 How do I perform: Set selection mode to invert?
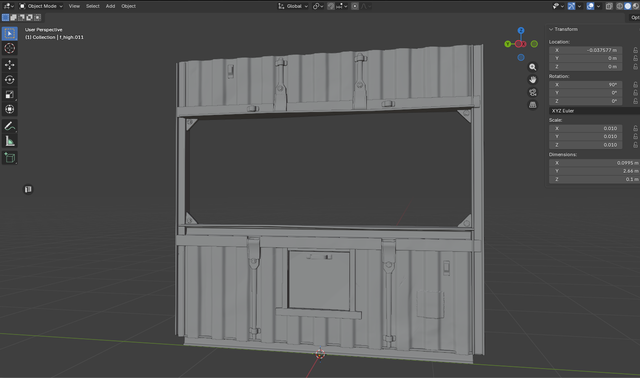[29, 18]
